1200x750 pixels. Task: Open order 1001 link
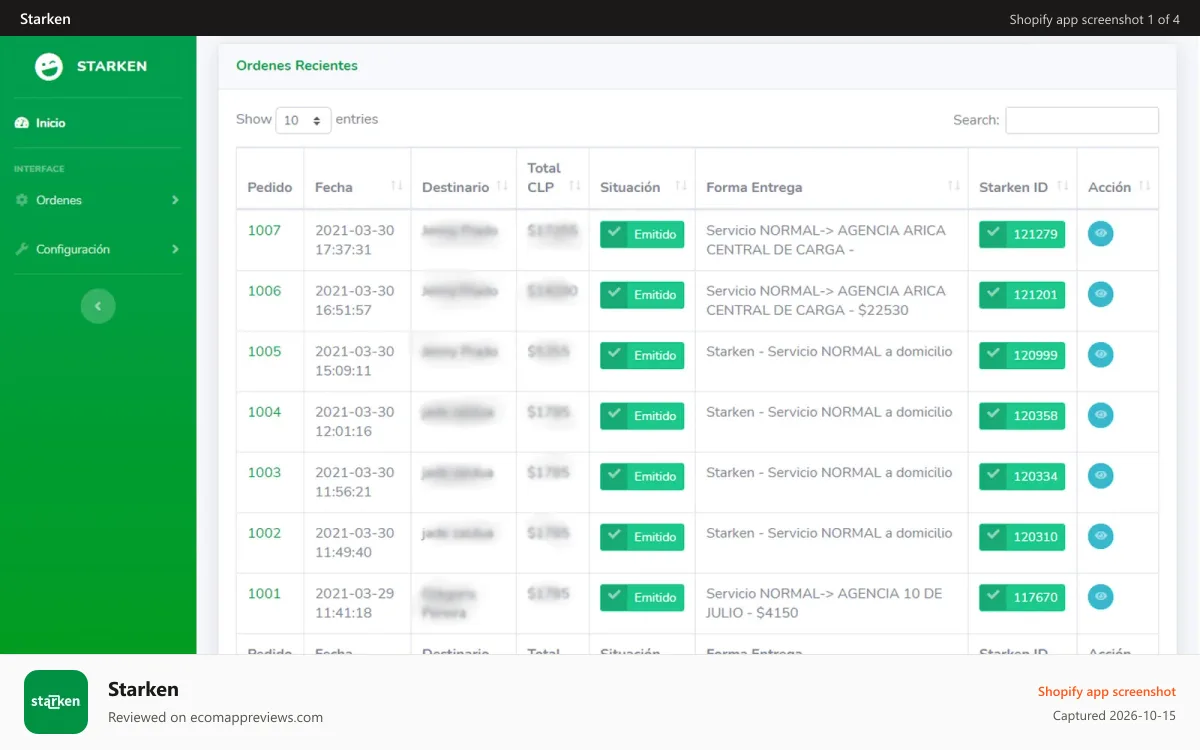pyautogui.click(x=264, y=593)
